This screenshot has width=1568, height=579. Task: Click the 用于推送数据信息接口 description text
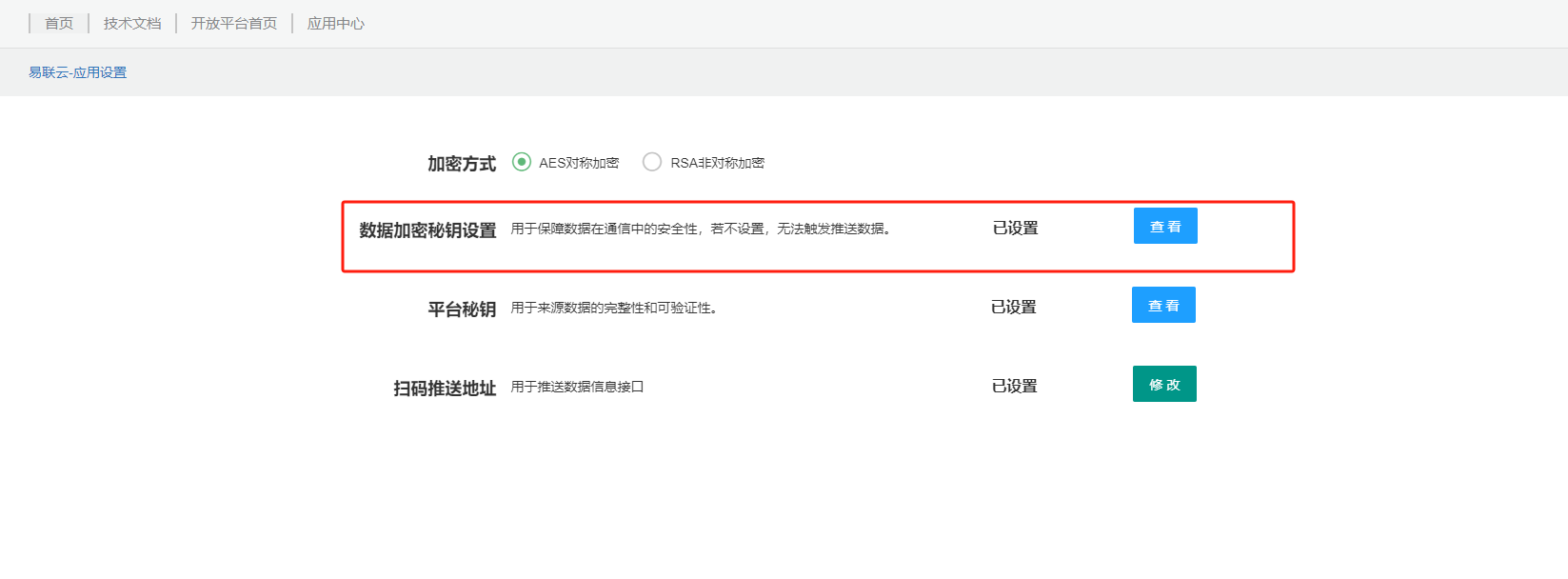[577, 387]
